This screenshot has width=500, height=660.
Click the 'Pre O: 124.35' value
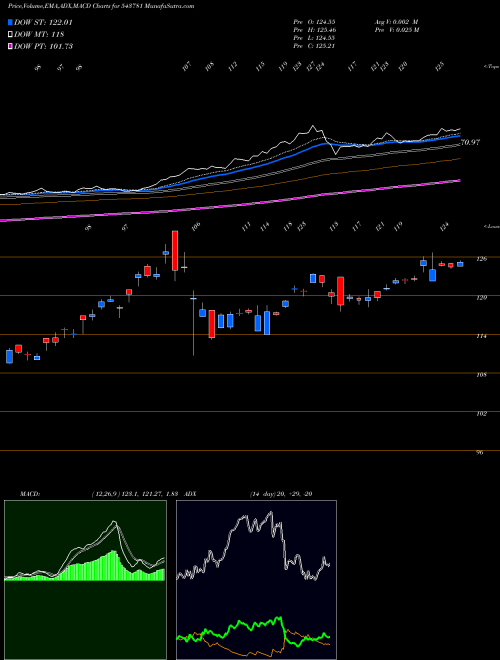point(314,22)
